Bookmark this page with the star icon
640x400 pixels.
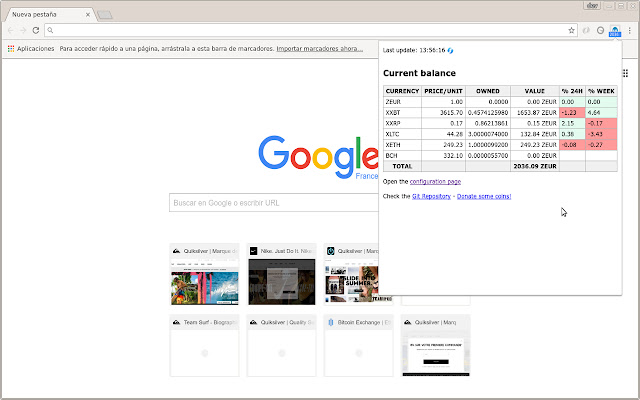tap(571, 30)
